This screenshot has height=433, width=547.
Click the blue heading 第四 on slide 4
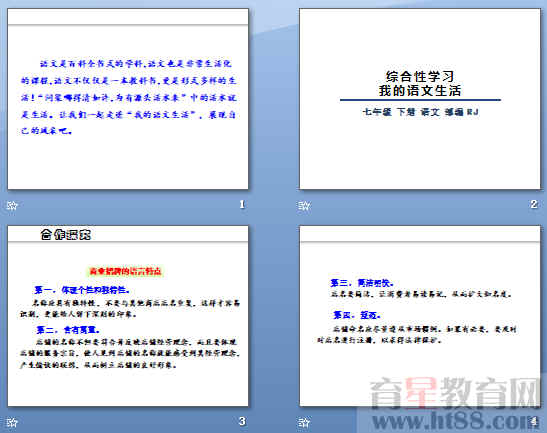[357, 315]
